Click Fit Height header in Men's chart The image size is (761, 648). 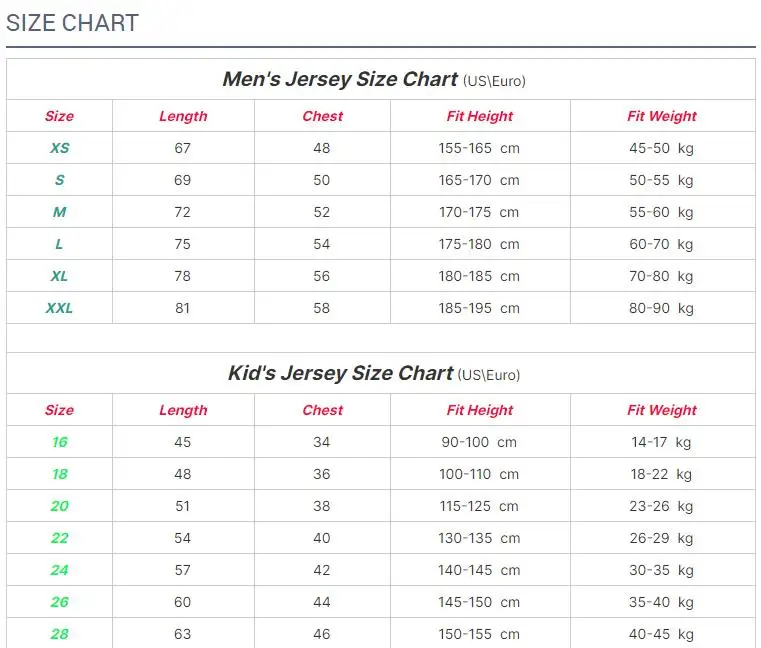click(x=480, y=116)
